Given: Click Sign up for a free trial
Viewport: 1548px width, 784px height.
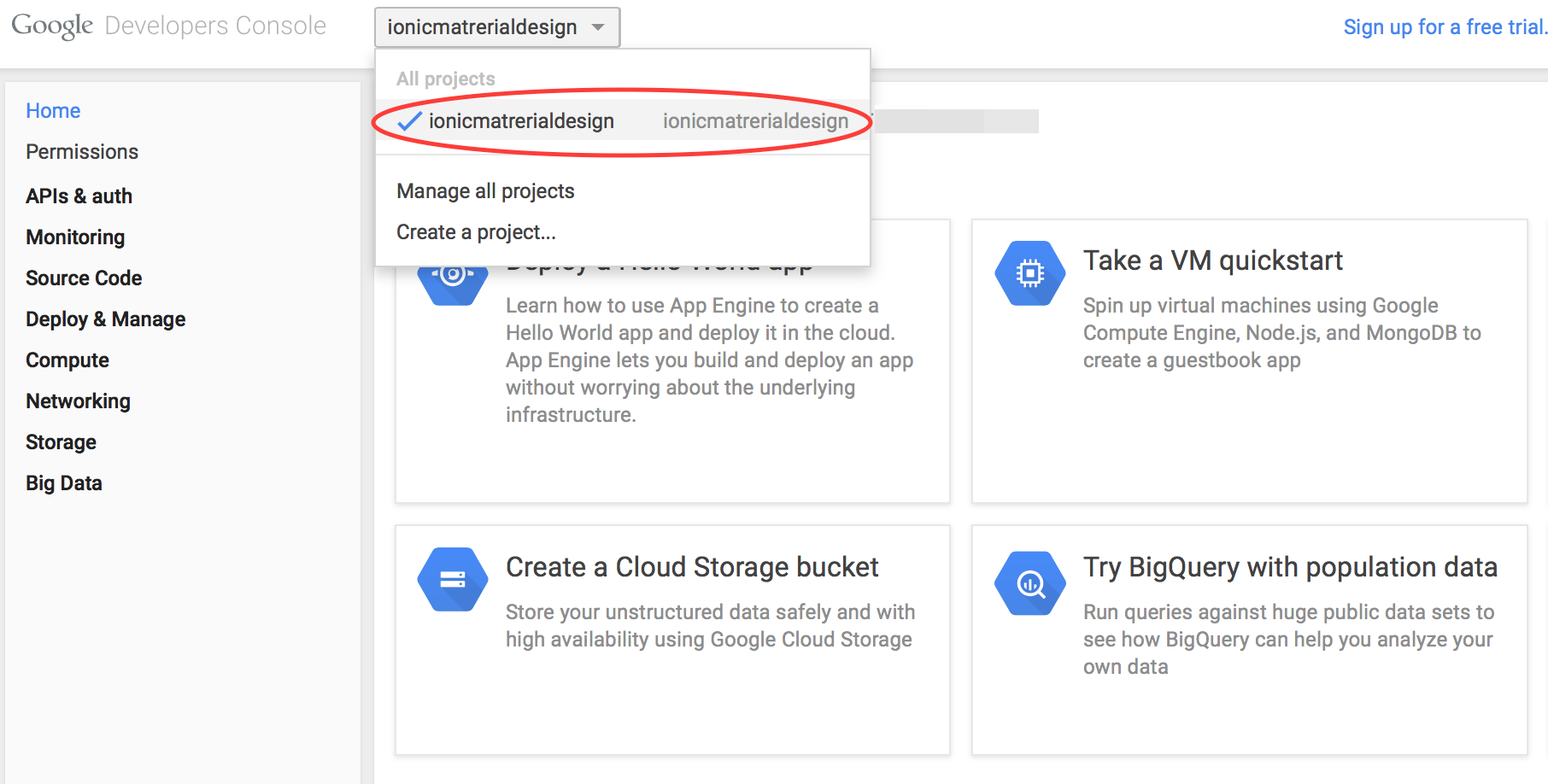Looking at the screenshot, I should click(1444, 27).
